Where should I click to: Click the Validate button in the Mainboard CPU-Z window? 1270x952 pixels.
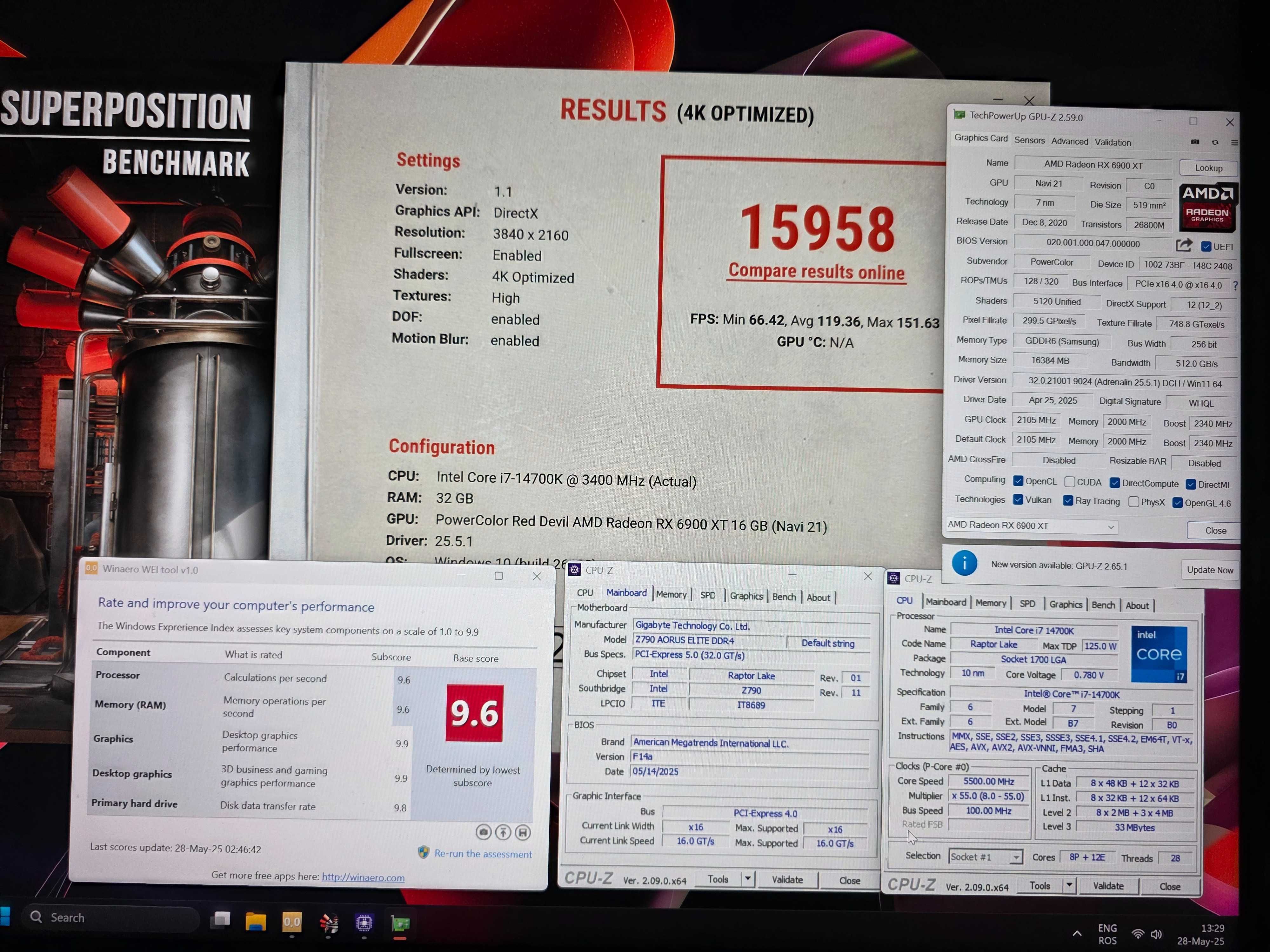point(786,879)
